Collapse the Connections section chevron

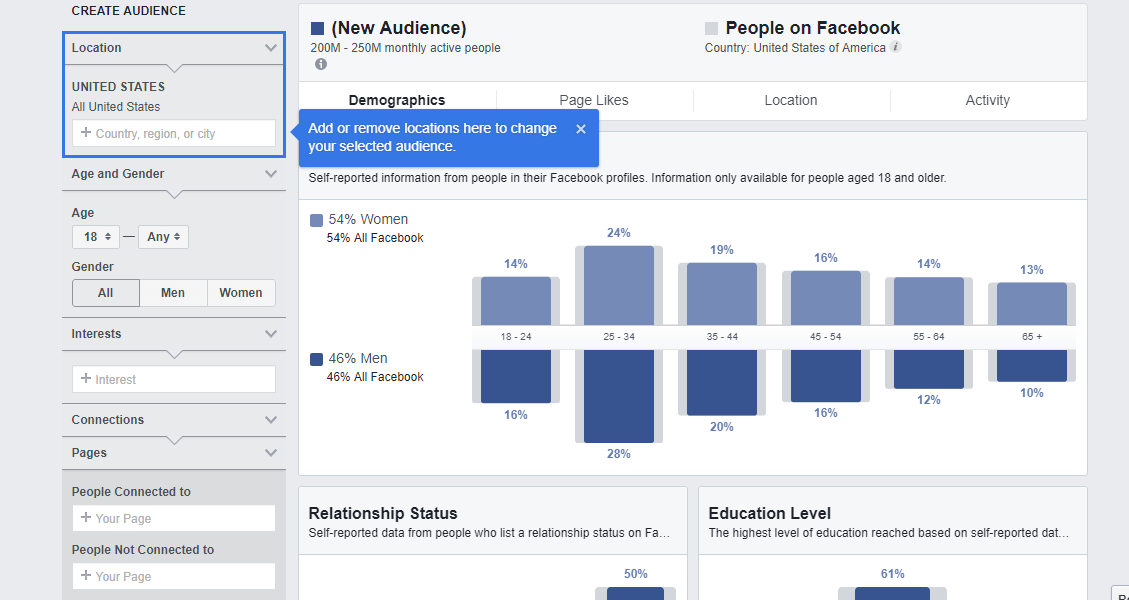271,419
